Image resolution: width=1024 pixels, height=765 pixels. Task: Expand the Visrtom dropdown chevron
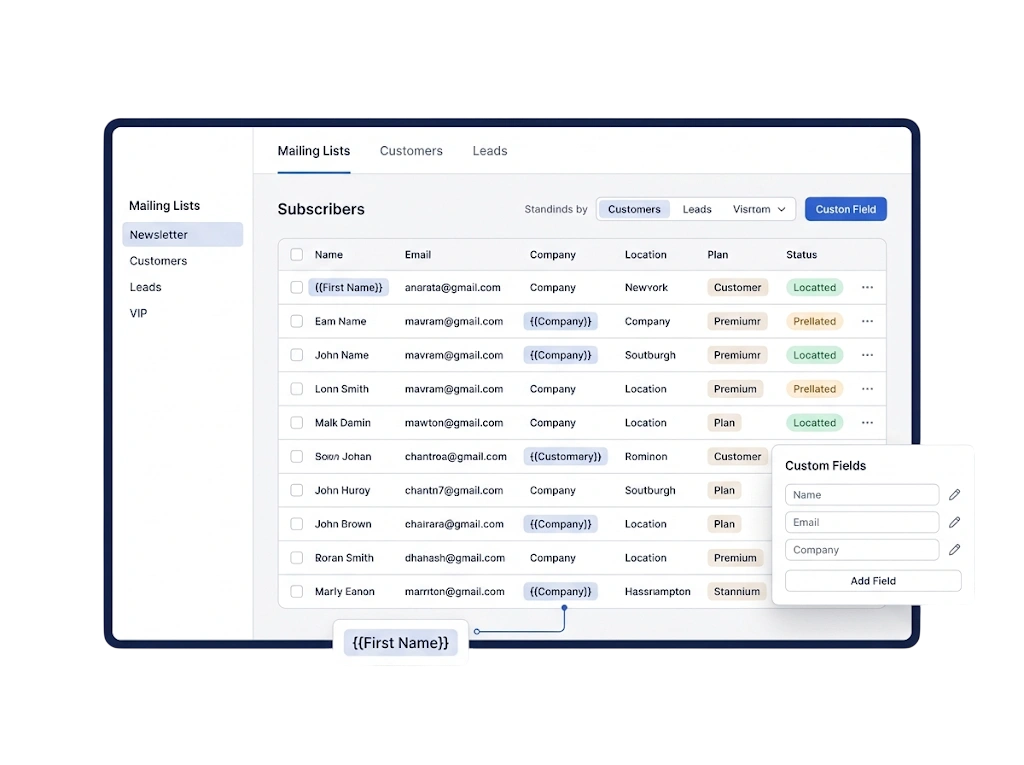(x=781, y=210)
